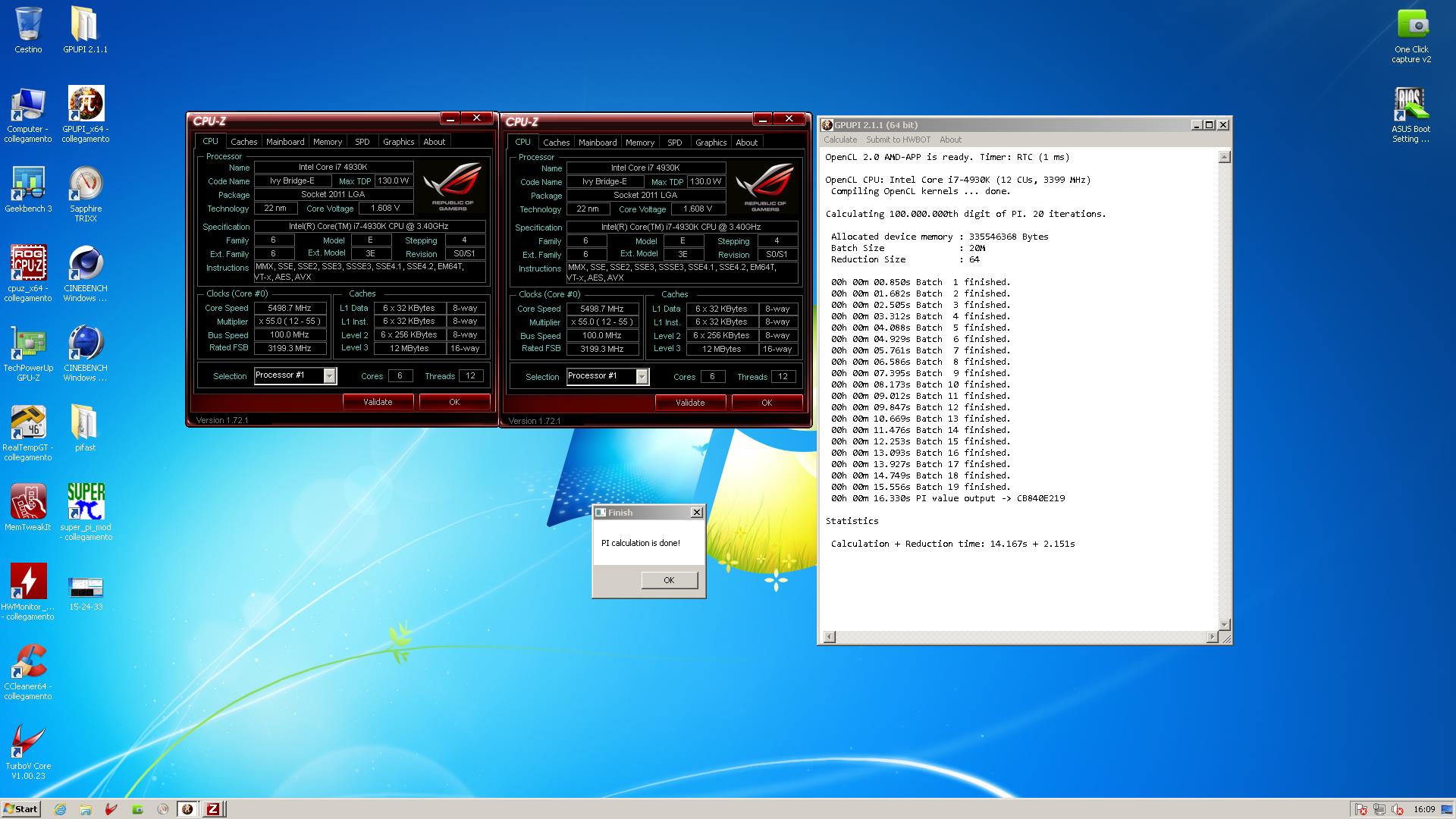
Task: Open the Cestino recycle bin icon
Action: pos(28,30)
